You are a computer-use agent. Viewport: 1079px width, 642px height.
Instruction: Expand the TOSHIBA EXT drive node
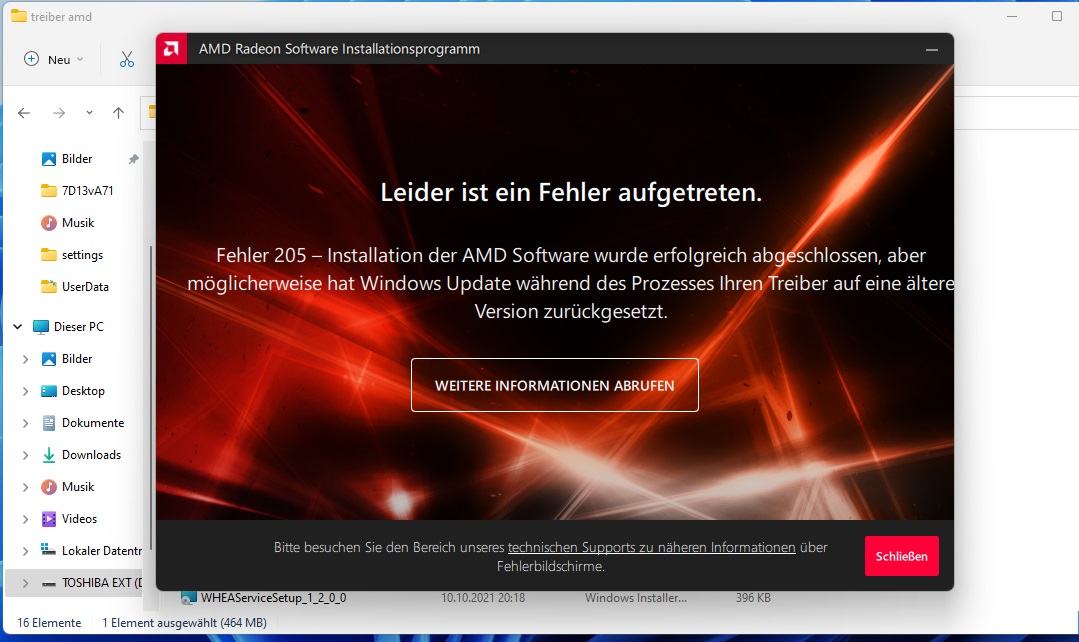pos(25,583)
